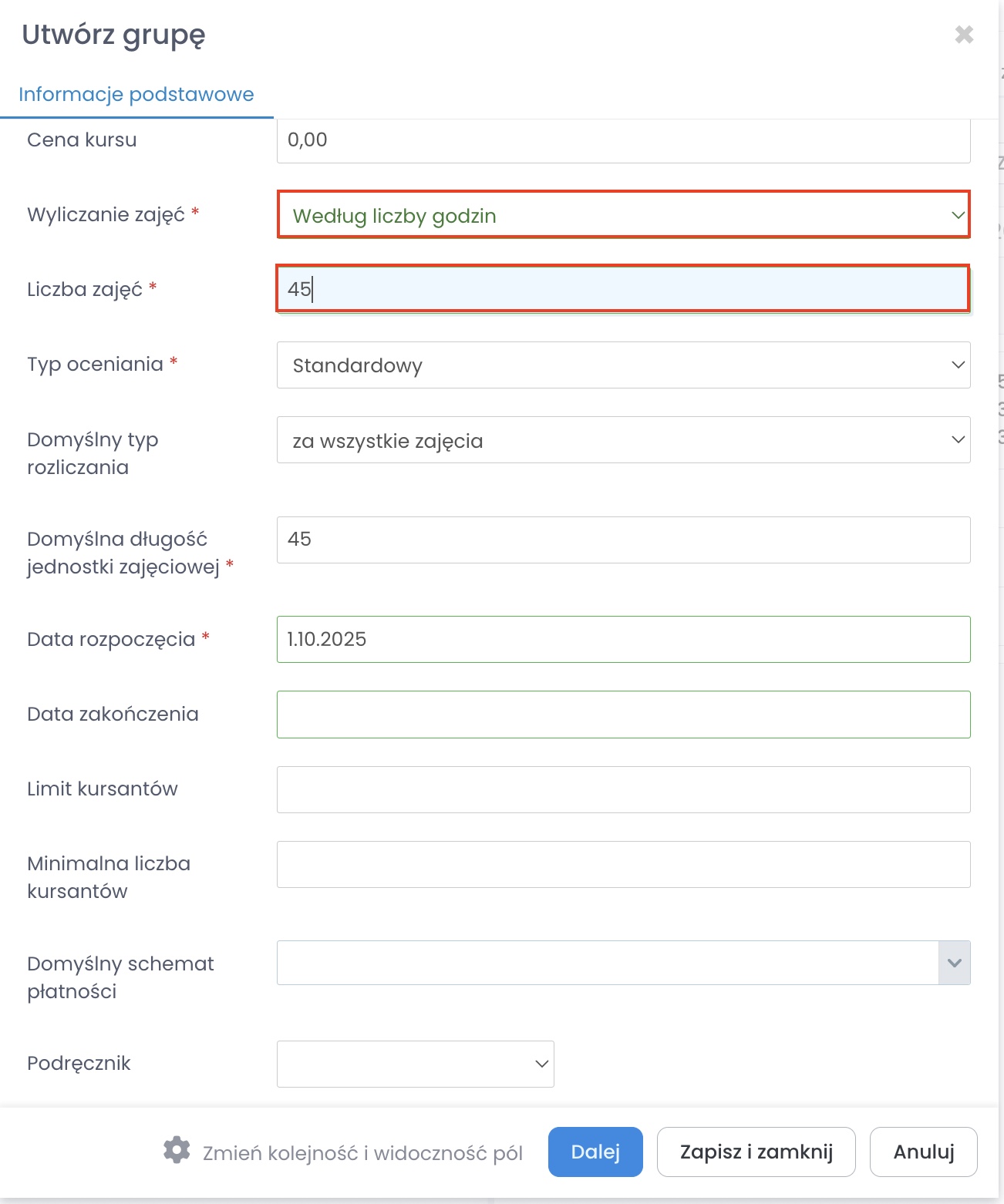Open Zmień kolejność i widoczność pól link
The image size is (1004, 1204).
[x=362, y=1153]
